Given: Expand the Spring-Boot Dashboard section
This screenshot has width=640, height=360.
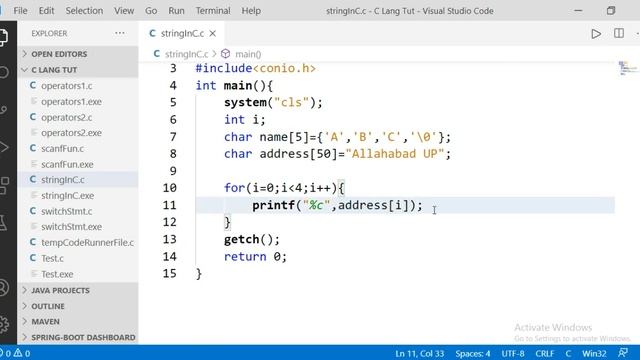Looking at the screenshot, I should [x=78, y=337].
